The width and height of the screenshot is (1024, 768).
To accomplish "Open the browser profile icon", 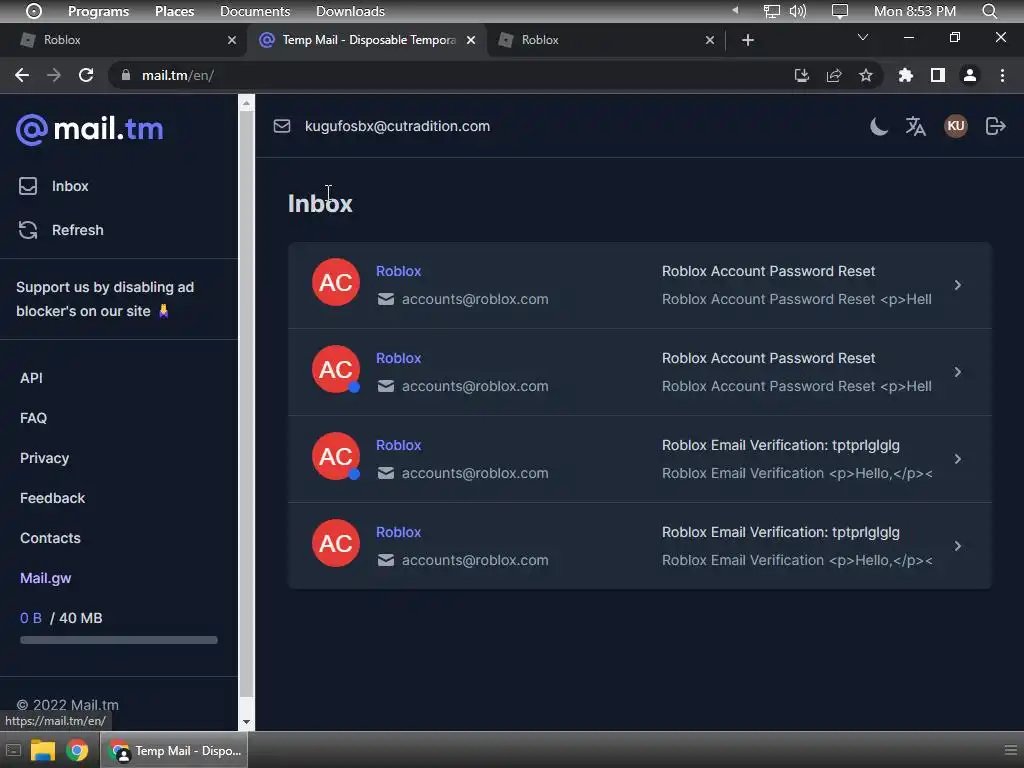I will click(x=970, y=75).
